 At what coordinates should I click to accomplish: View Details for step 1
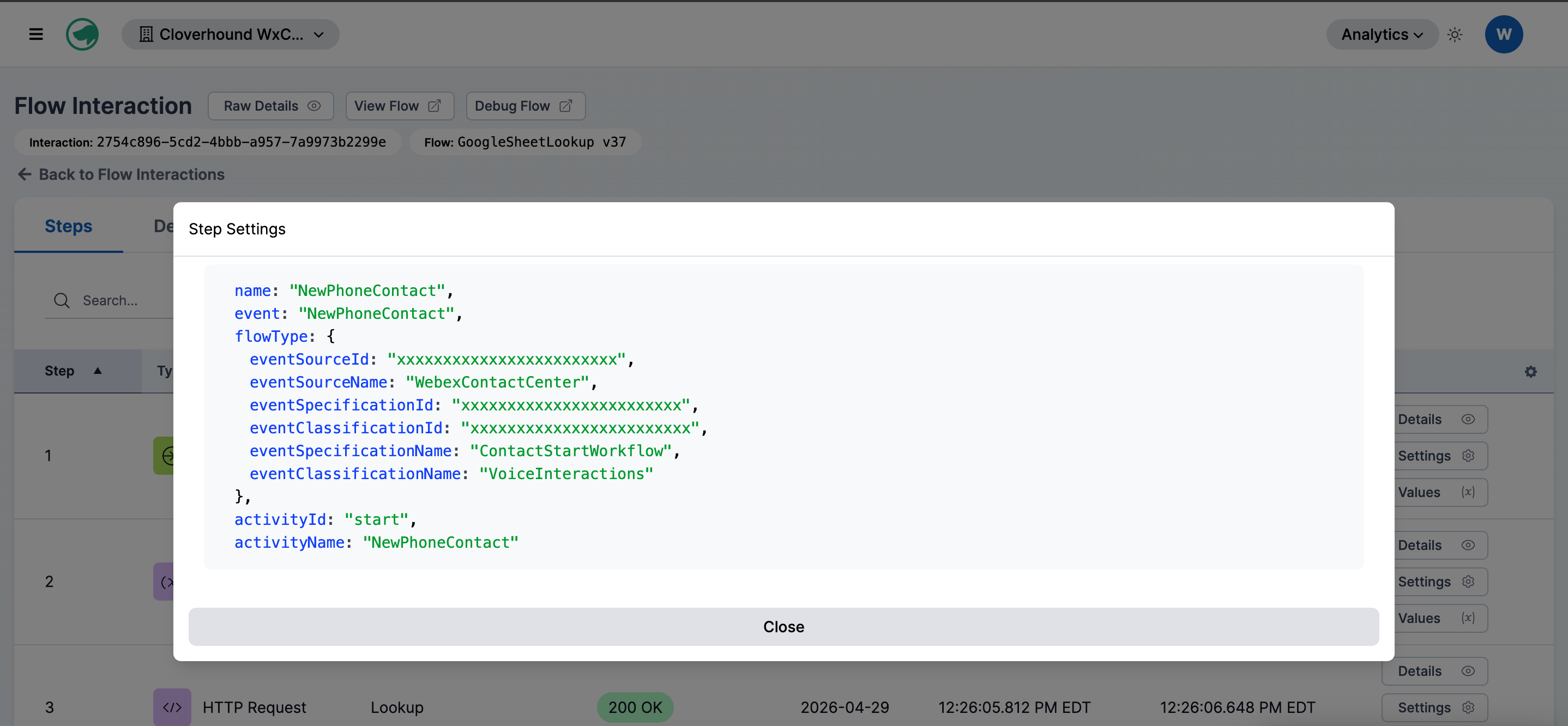[x=1441, y=419]
